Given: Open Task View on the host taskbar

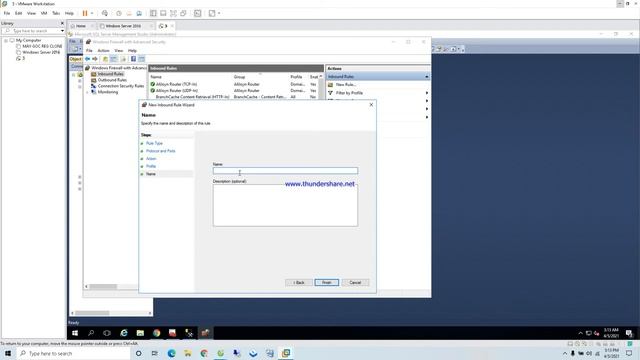Looking at the screenshot, I should coord(155,353).
